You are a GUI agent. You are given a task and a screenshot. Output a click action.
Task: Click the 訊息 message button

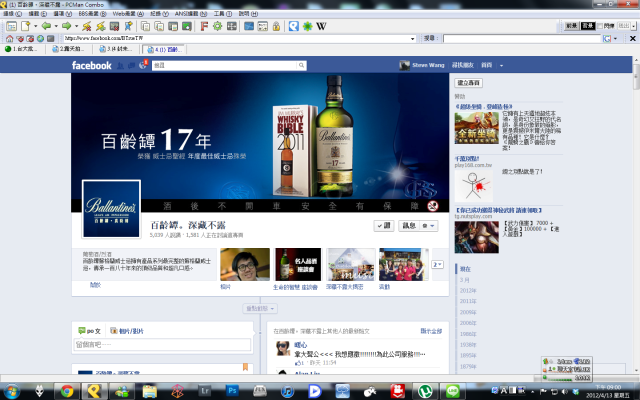409,225
